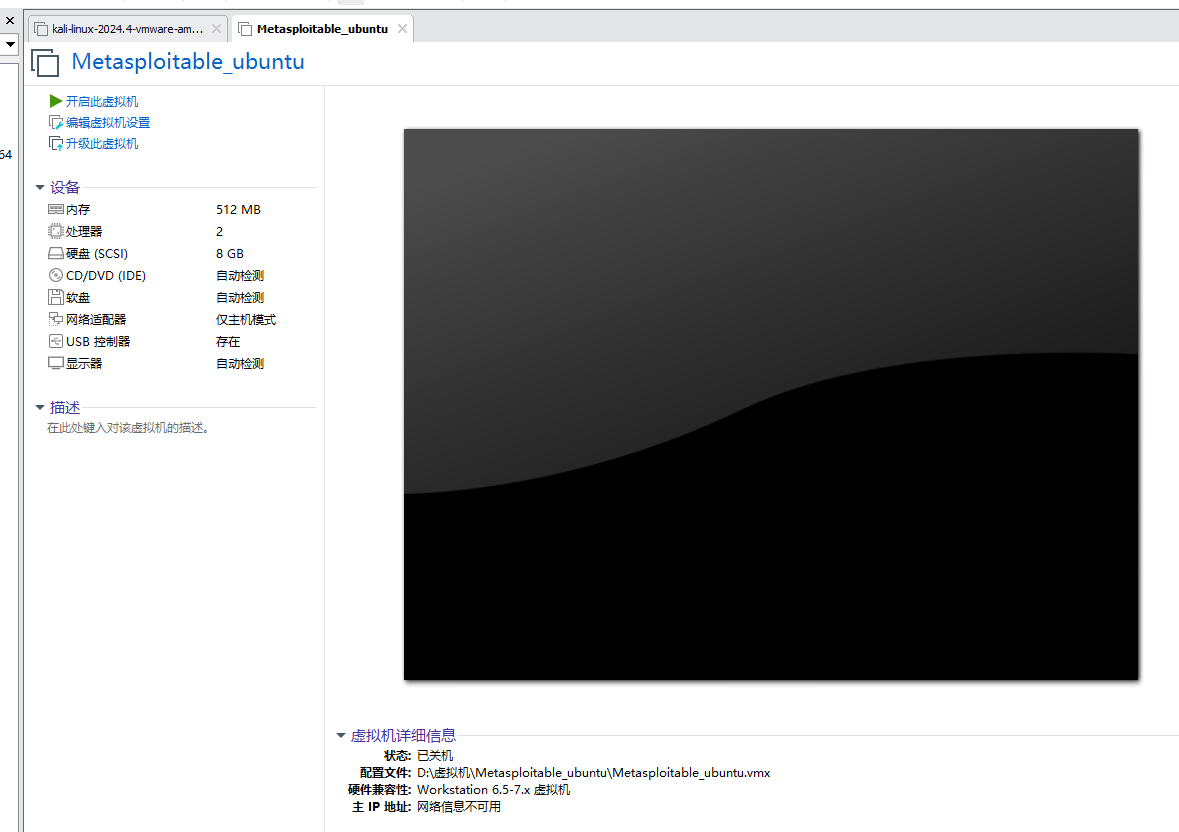Click the black VM console preview thumbnail
Image resolution: width=1179 pixels, height=832 pixels.
click(771, 404)
